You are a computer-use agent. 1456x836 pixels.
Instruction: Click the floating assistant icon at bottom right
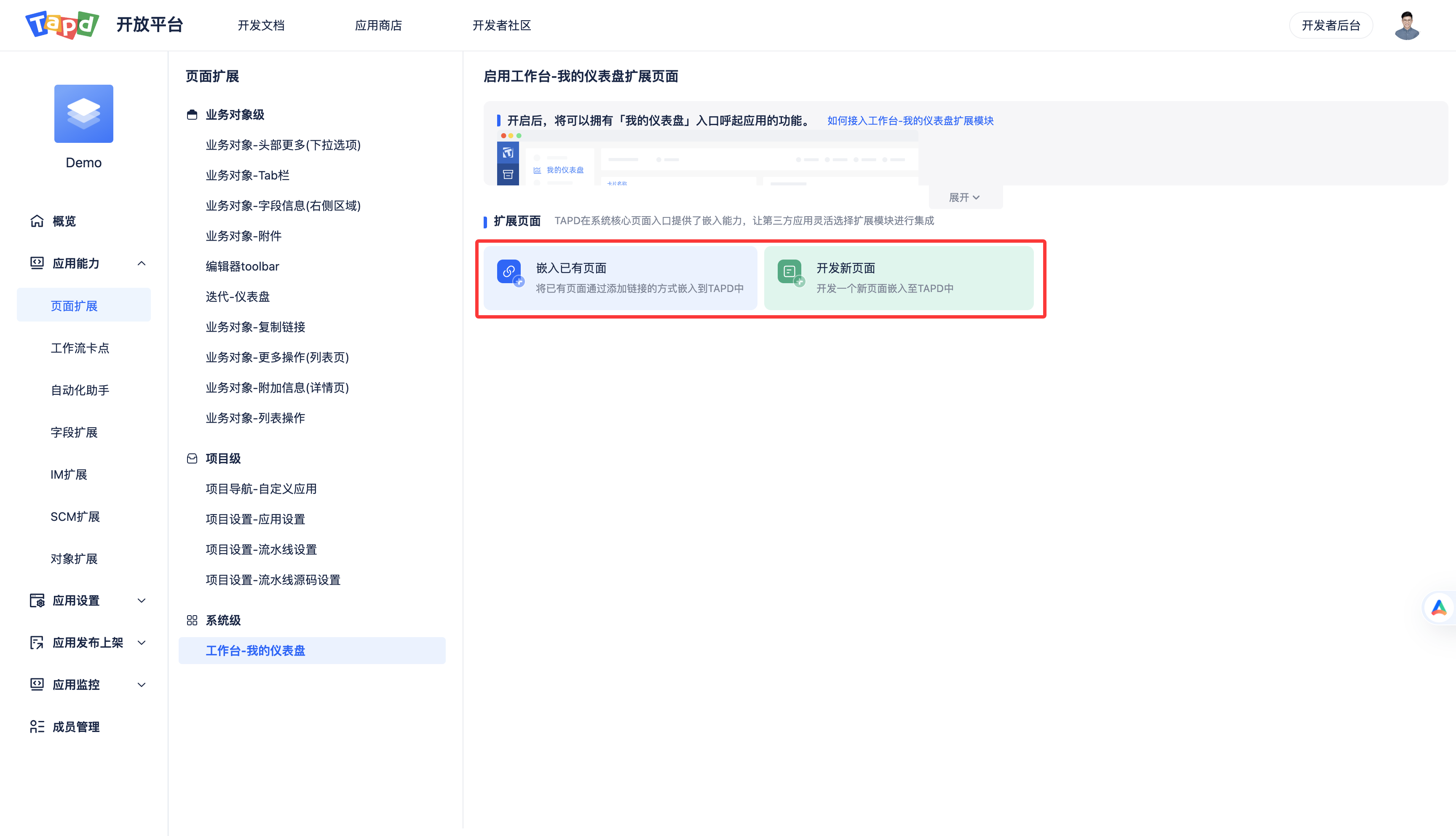tap(1439, 607)
